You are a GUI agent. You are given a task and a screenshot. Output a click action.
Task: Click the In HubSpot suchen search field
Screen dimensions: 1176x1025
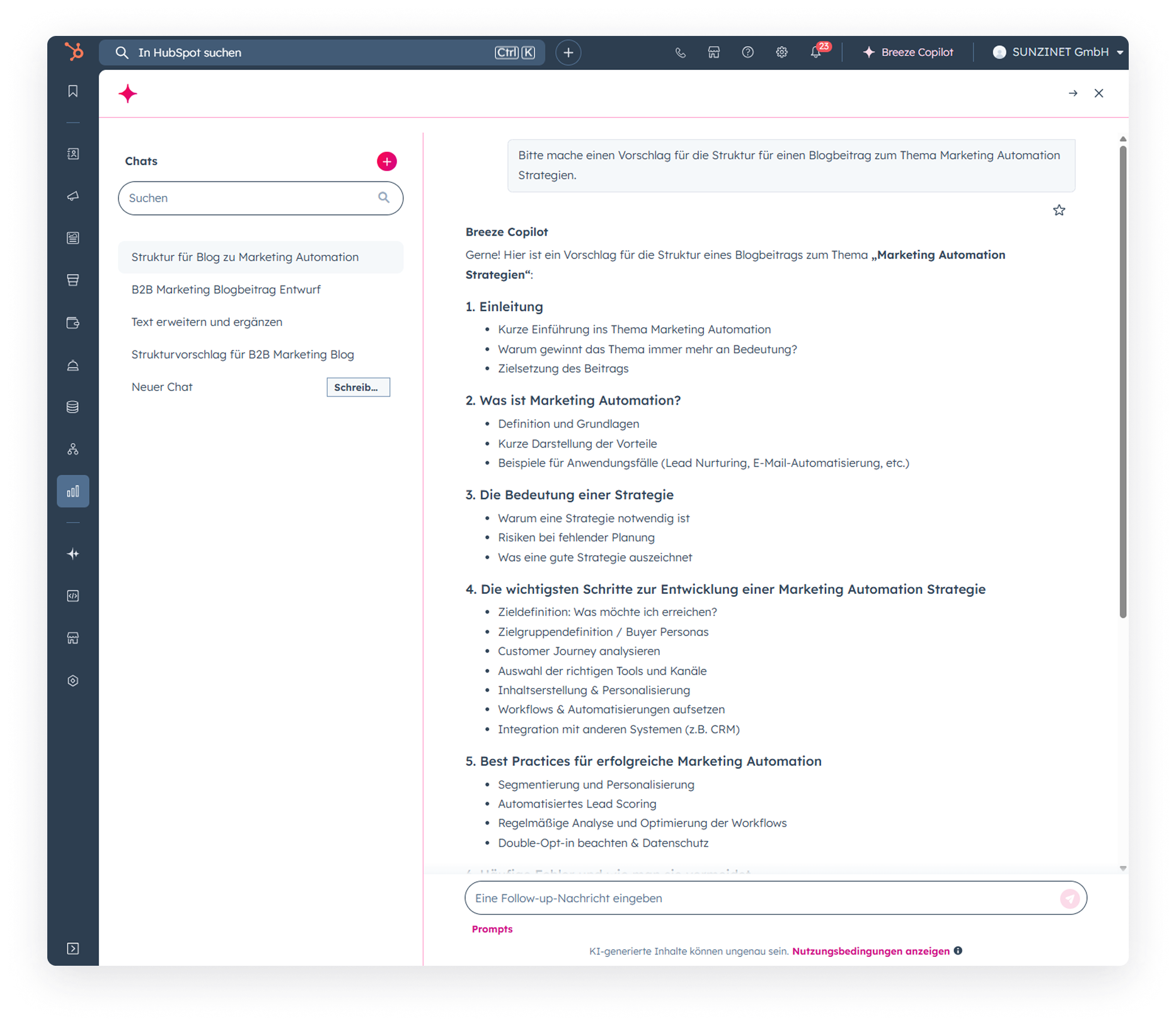321,52
